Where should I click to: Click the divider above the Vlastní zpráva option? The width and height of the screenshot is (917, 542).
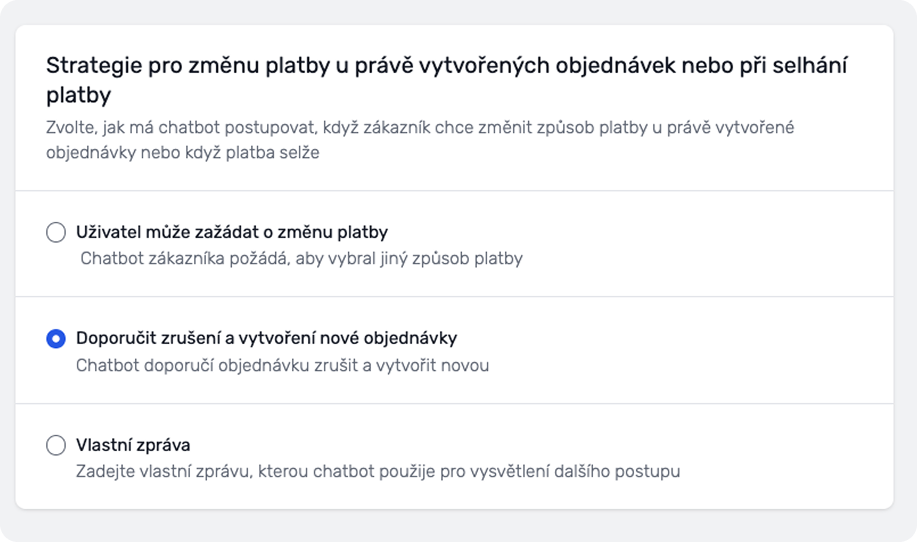click(454, 404)
